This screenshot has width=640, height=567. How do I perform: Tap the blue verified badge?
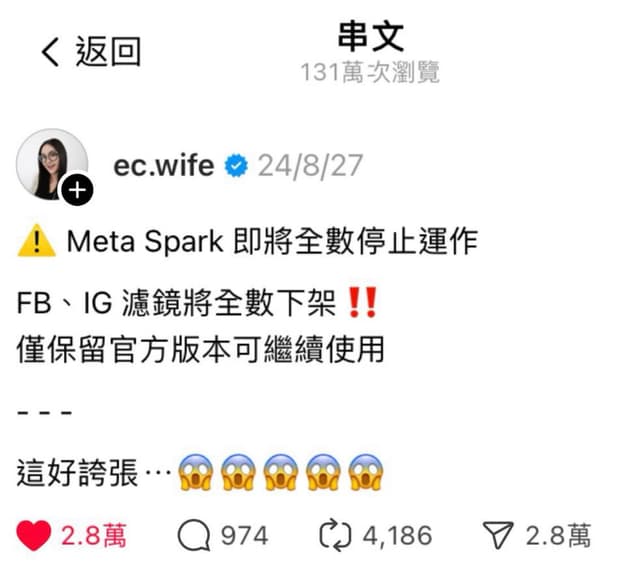(x=236, y=165)
